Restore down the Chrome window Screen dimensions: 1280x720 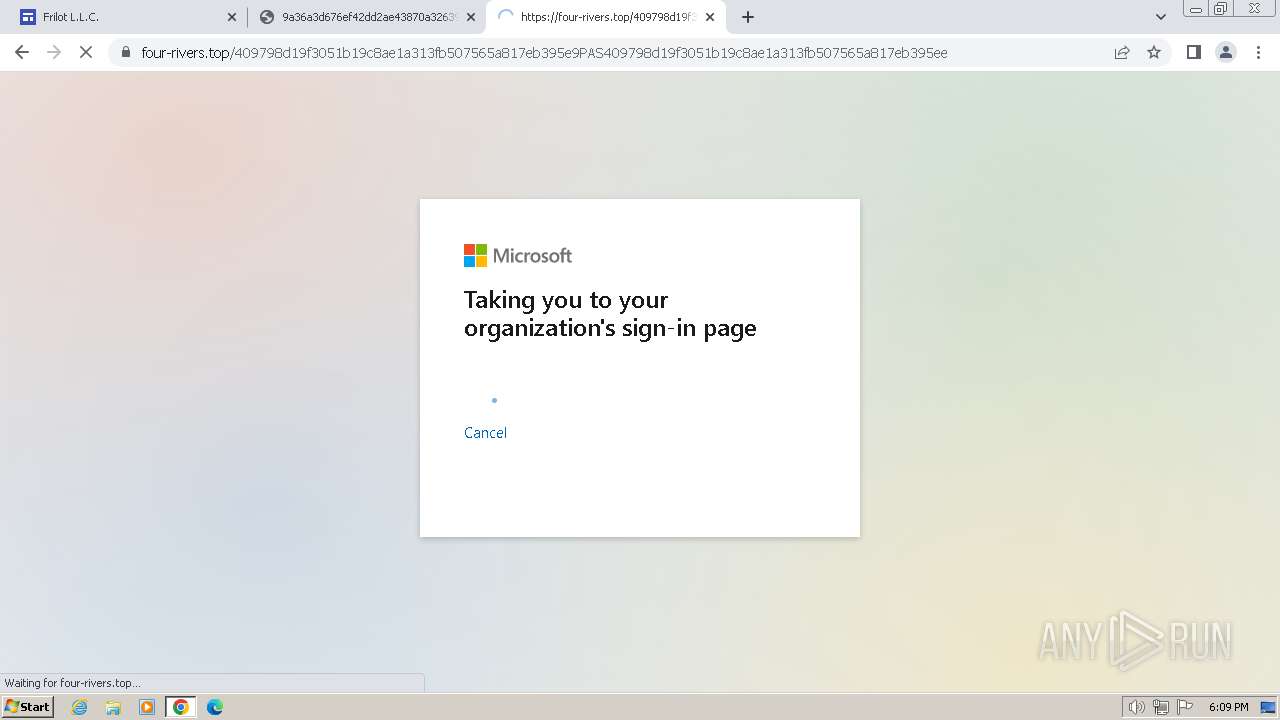[x=1221, y=9]
